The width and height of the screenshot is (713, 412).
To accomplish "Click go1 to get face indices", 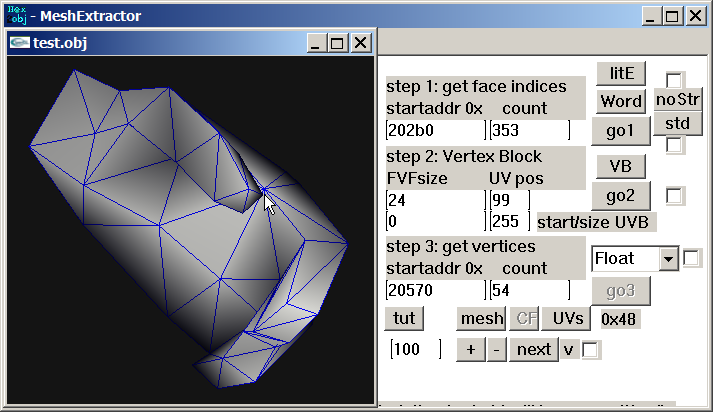I will tap(621, 130).
